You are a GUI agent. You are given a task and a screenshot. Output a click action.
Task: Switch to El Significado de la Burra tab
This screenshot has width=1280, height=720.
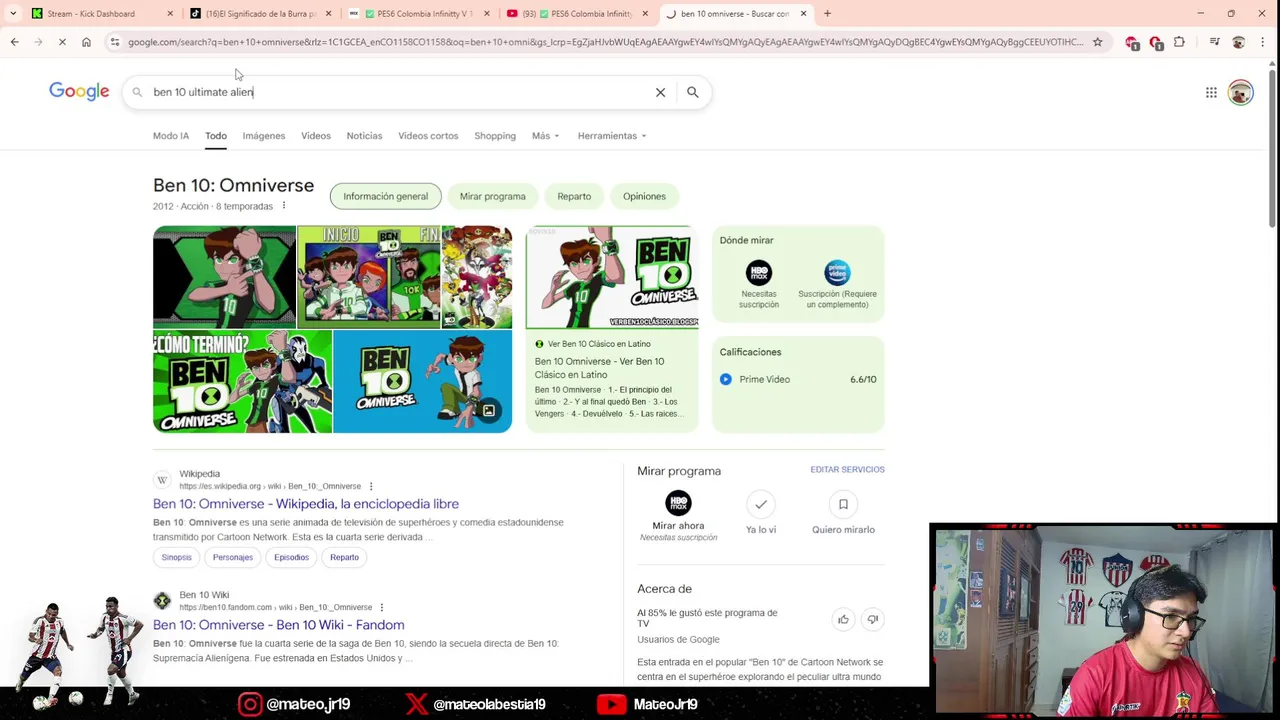click(260, 14)
